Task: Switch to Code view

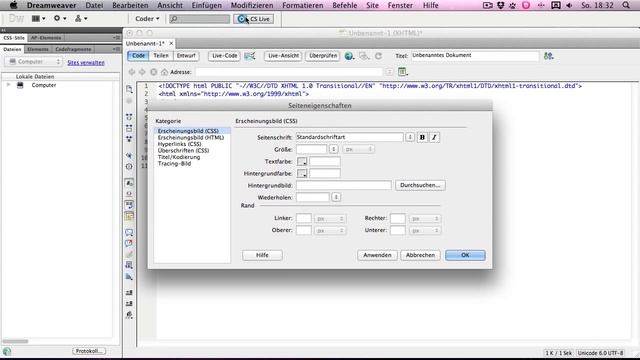Action: tap(138, 56)
